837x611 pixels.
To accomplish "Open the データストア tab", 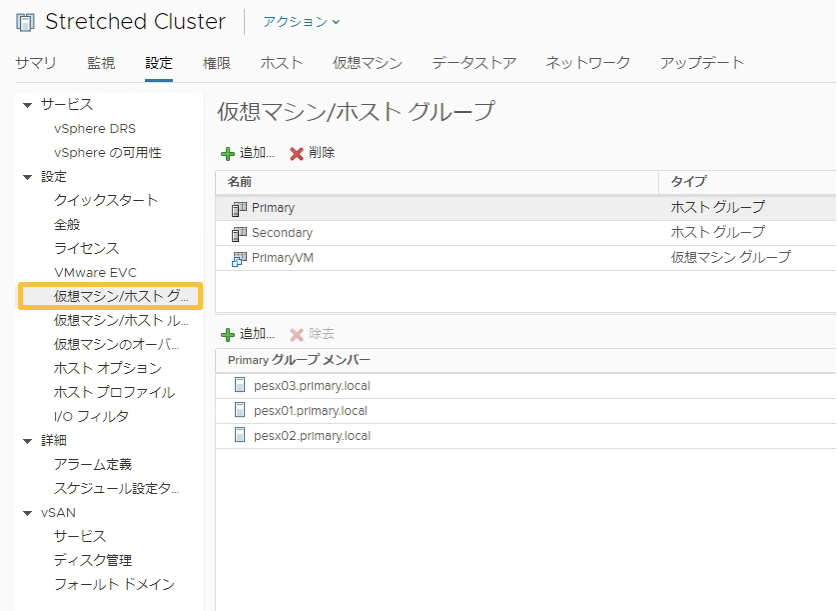I will pos(474,63).
